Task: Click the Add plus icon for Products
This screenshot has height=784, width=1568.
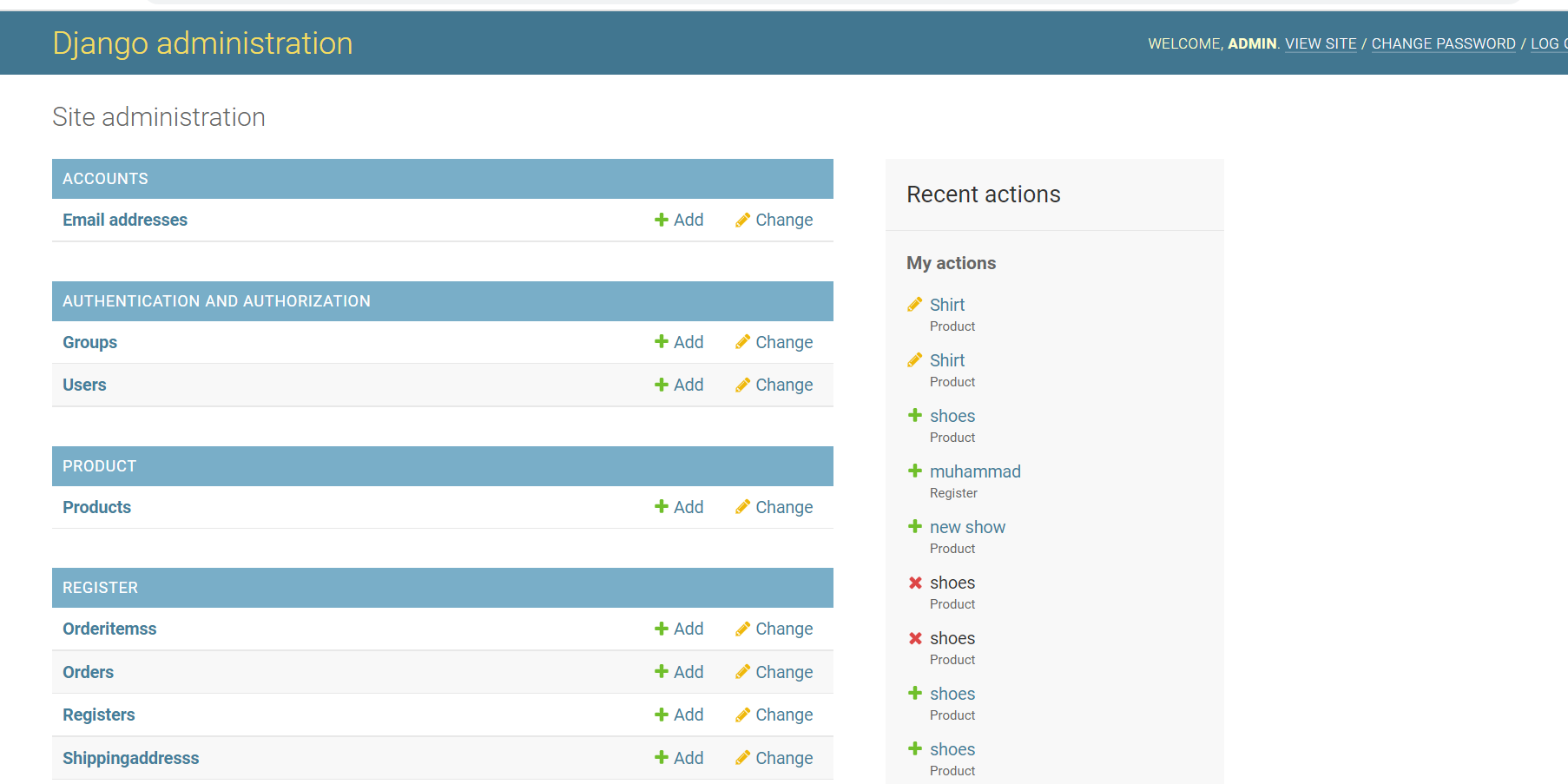Action: [x=661, y=507]
